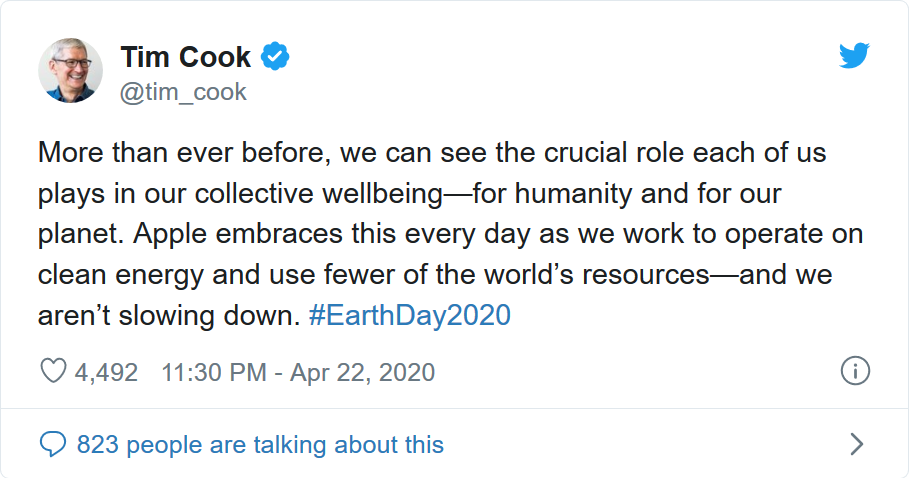Click the 11:30 PM time text

click(x=214, y=373)
